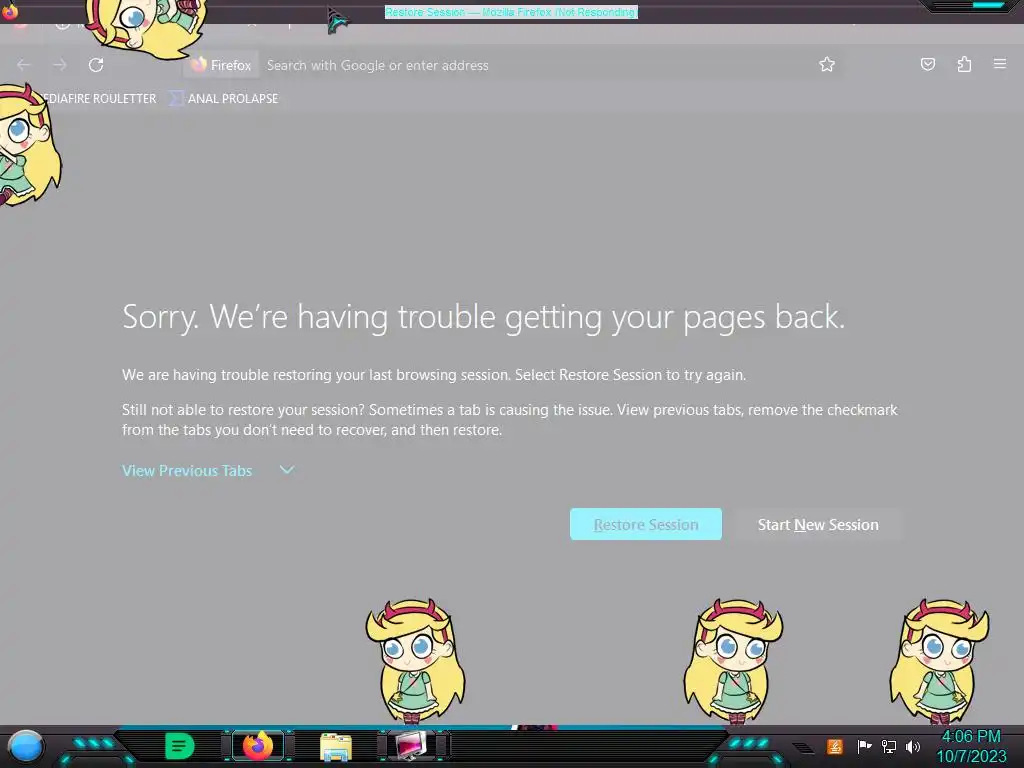Reload the current page
The width and height of the screenshot is (1024, 768).
(x=96, y=65)
